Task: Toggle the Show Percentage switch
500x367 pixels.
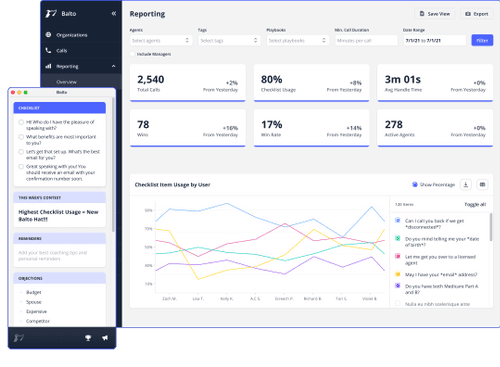Action: pos(415,184)
